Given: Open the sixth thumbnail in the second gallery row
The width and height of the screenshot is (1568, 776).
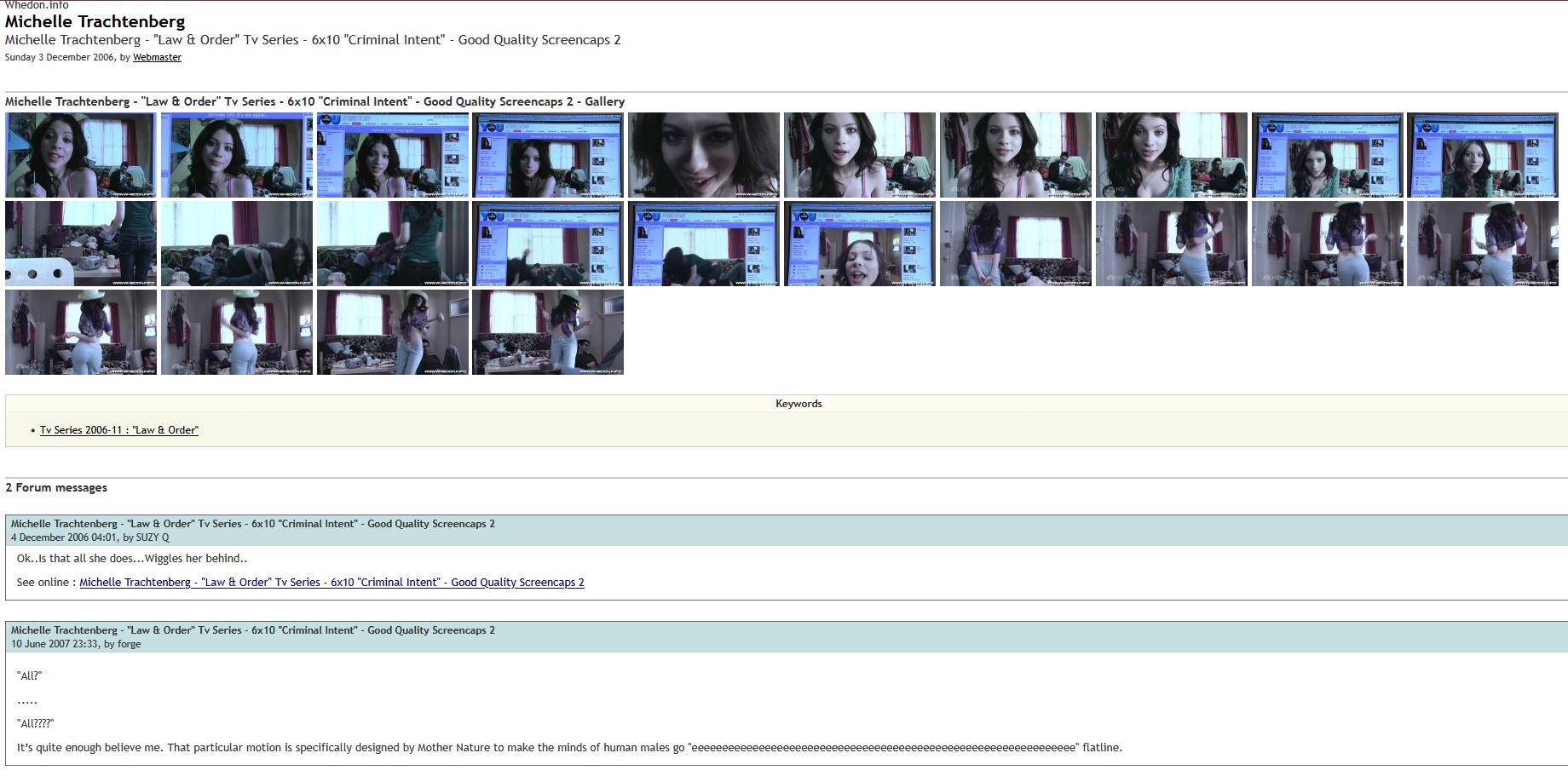Looking at the screenshot, I should coord(860,244).
